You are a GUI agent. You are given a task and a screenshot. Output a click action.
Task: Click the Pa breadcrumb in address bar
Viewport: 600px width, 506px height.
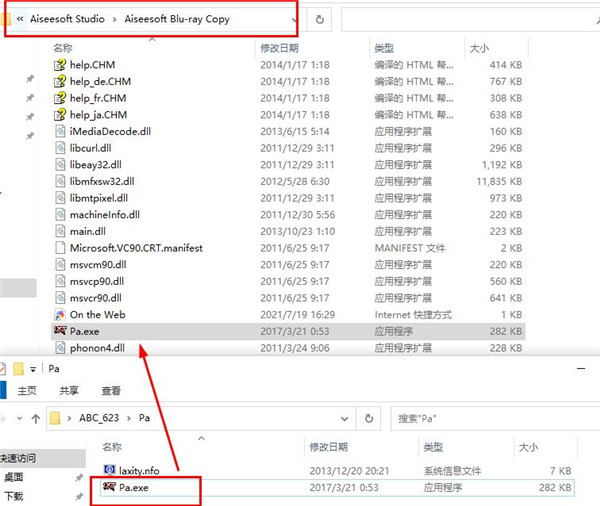[144, 418]
